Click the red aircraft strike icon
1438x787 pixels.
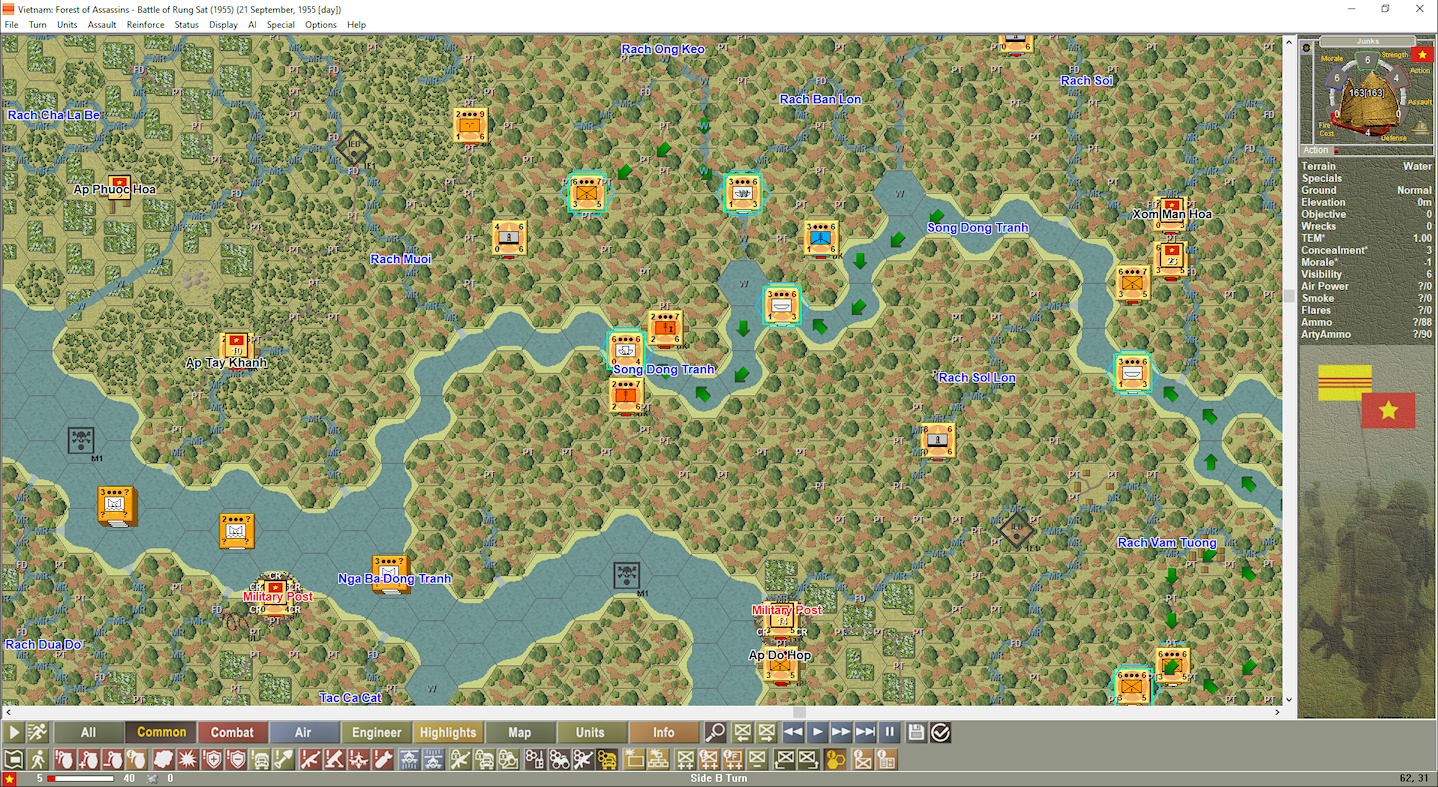(x=360, y=760)
